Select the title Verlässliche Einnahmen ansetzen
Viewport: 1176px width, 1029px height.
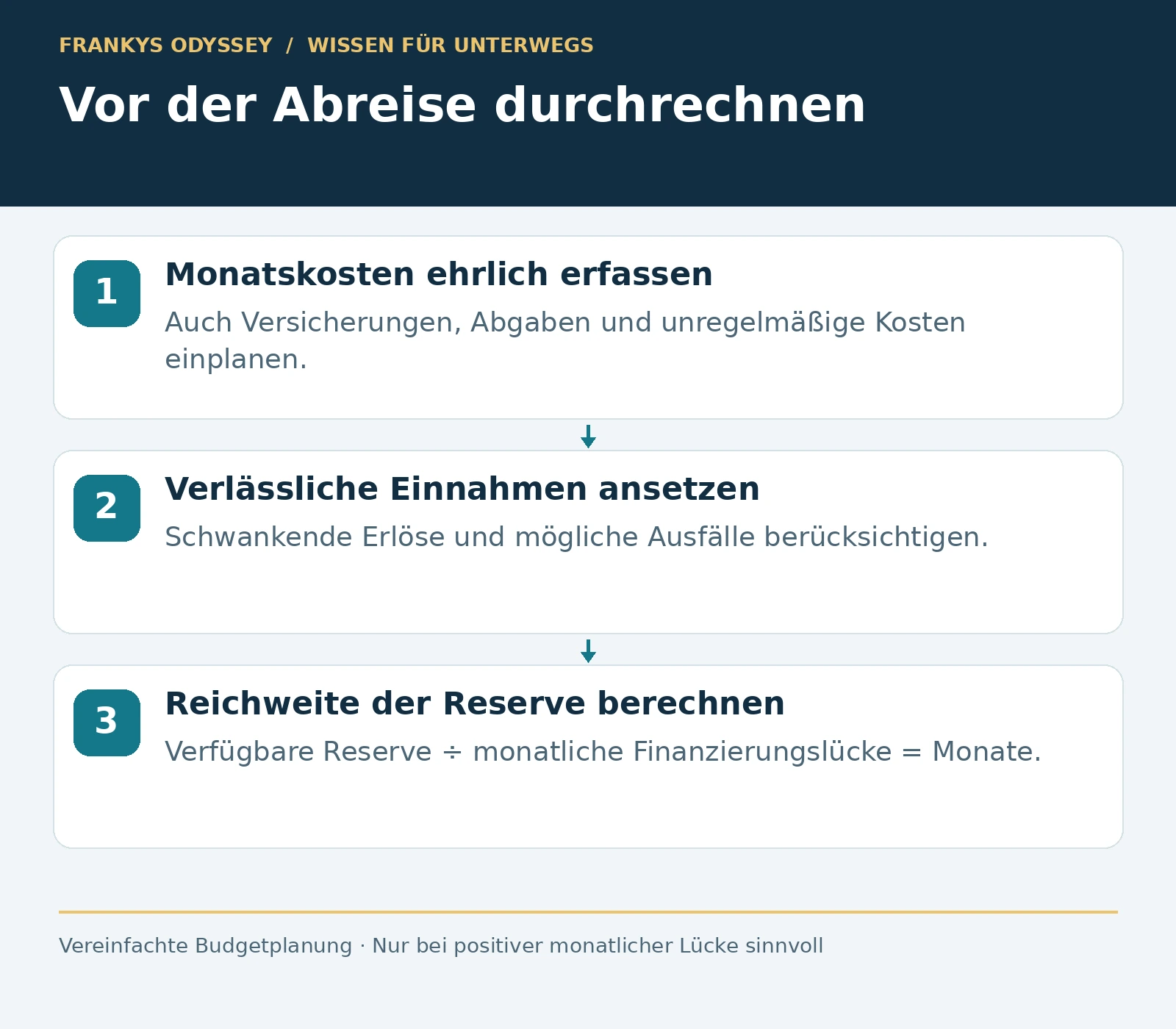462,489
